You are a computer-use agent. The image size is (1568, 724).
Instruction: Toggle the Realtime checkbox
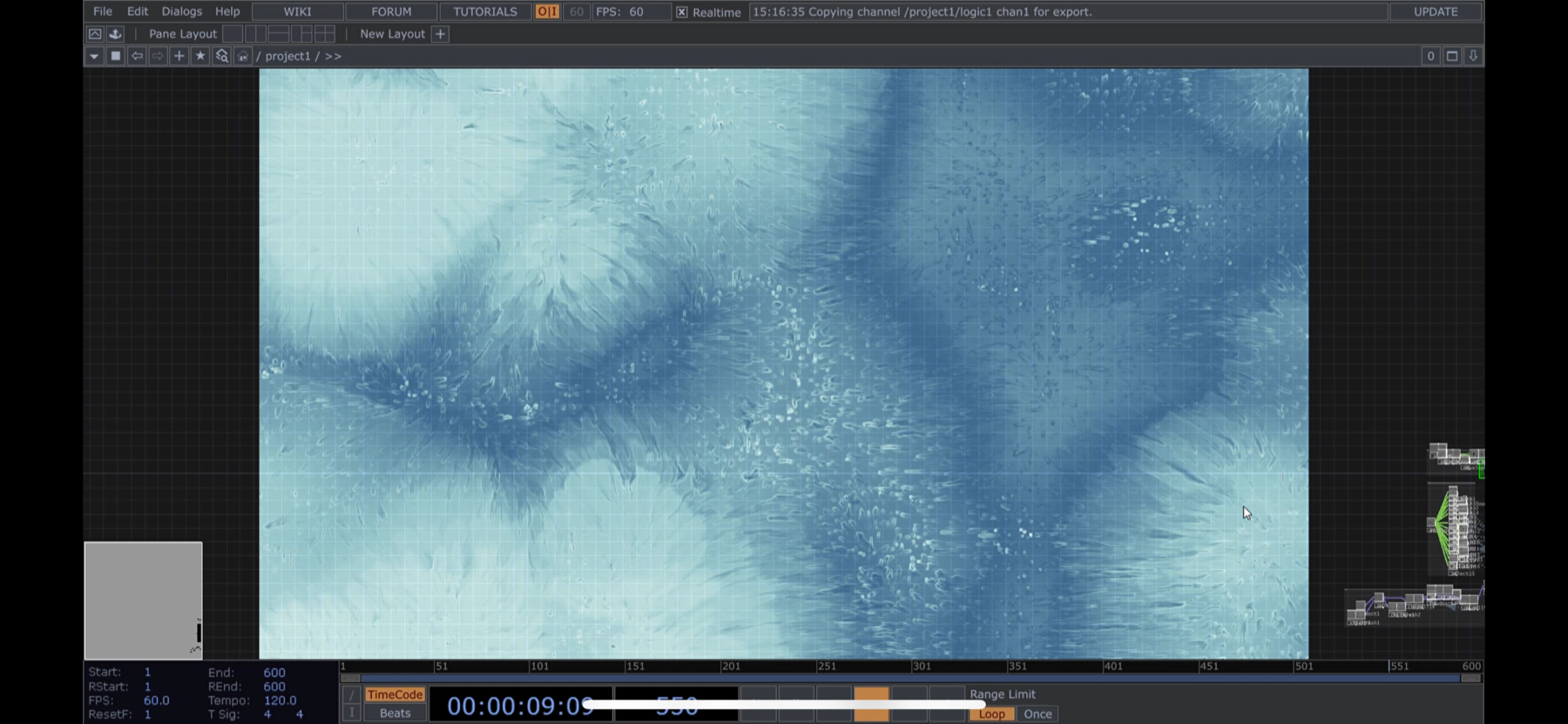682,12
